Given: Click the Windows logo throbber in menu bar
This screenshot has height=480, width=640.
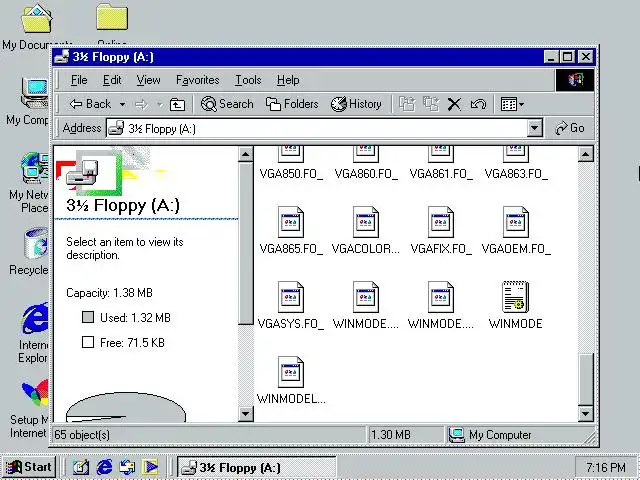Looking at the screenshot, I should coord(575,80).
